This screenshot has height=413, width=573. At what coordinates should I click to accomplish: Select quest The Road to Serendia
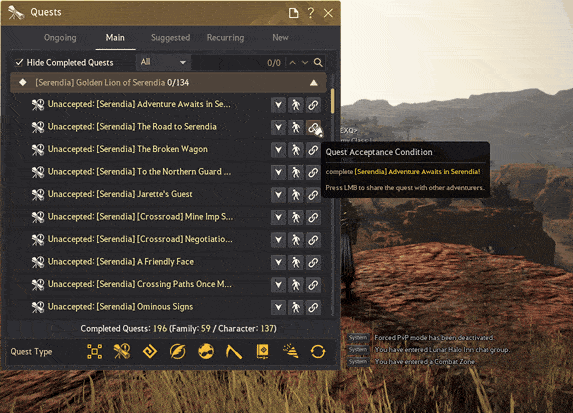click(x=132, y=127)
